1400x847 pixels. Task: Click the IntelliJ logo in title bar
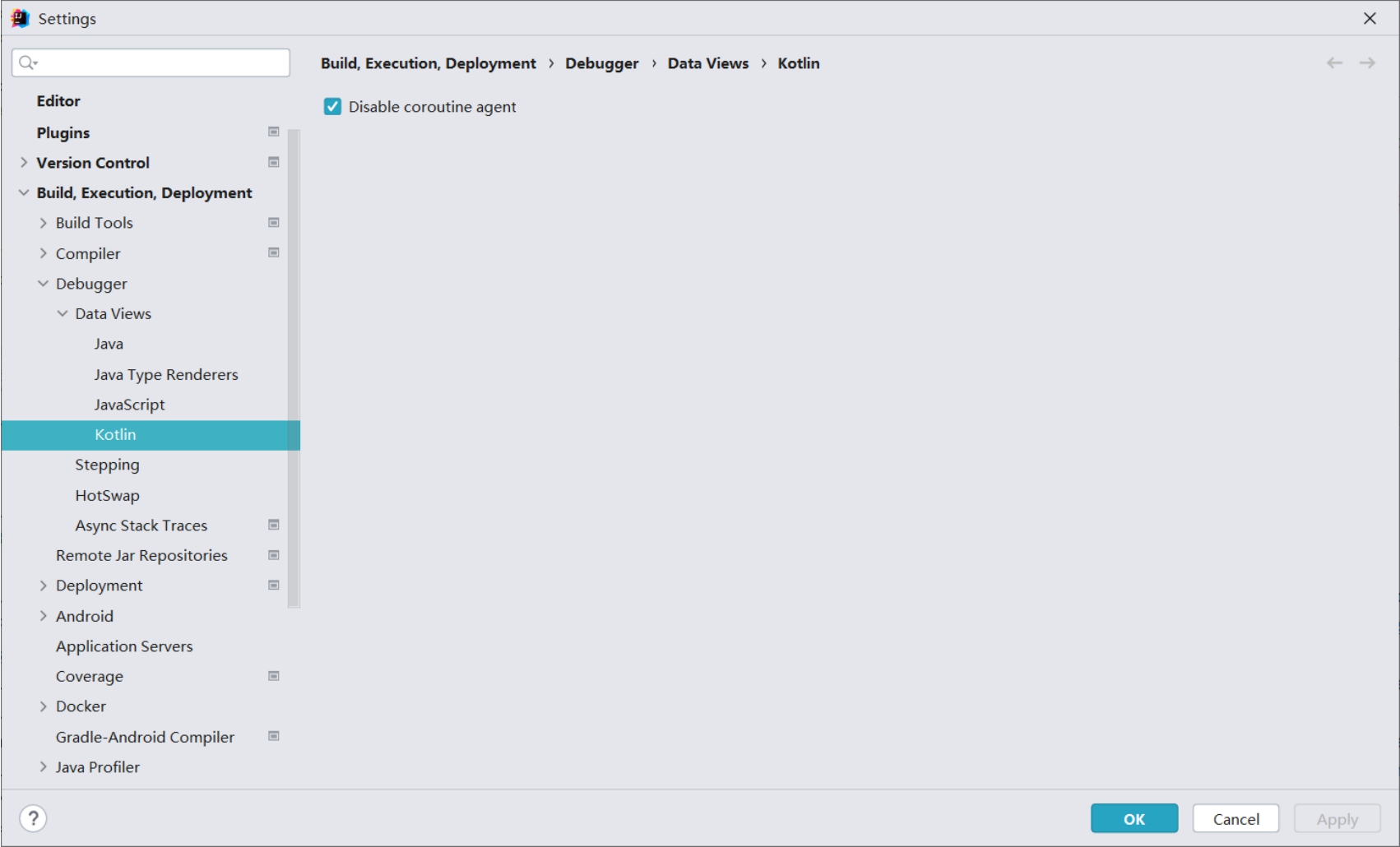click(20, 18)
